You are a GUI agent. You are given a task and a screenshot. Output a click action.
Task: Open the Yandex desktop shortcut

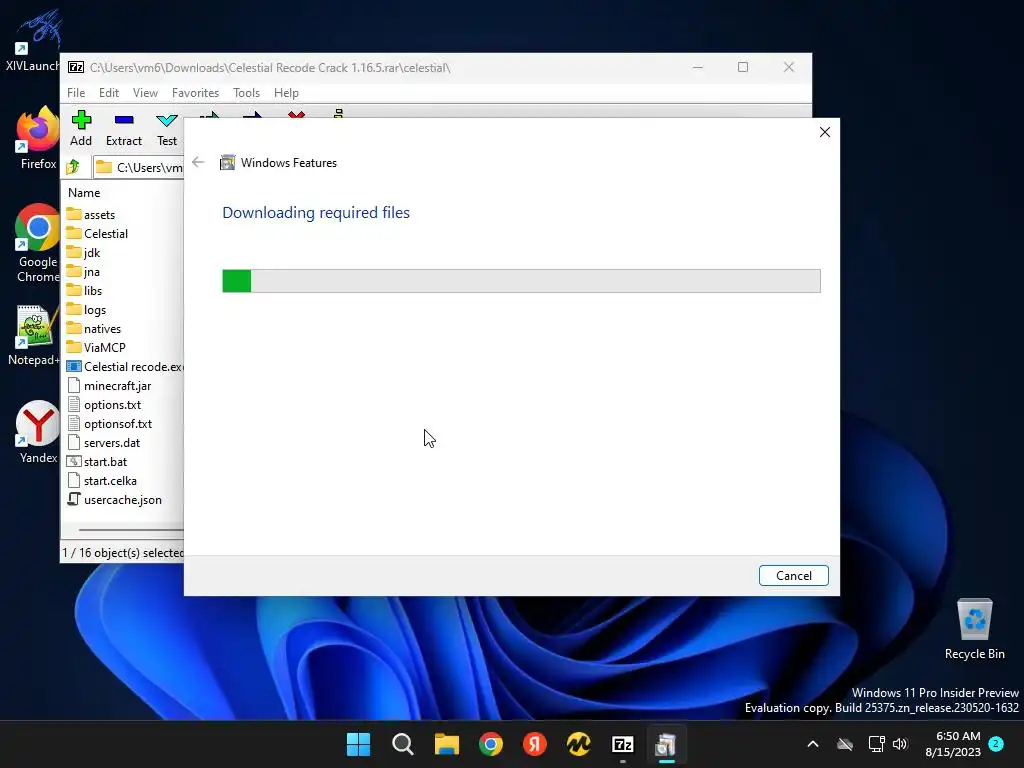(37, 432)
